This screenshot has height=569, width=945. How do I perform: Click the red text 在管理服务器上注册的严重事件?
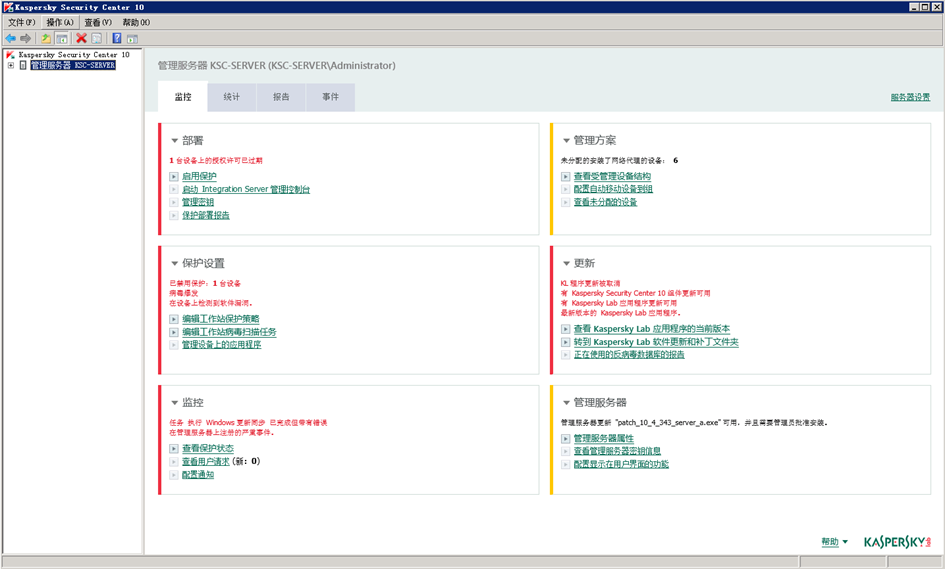[x=222, y=433]
